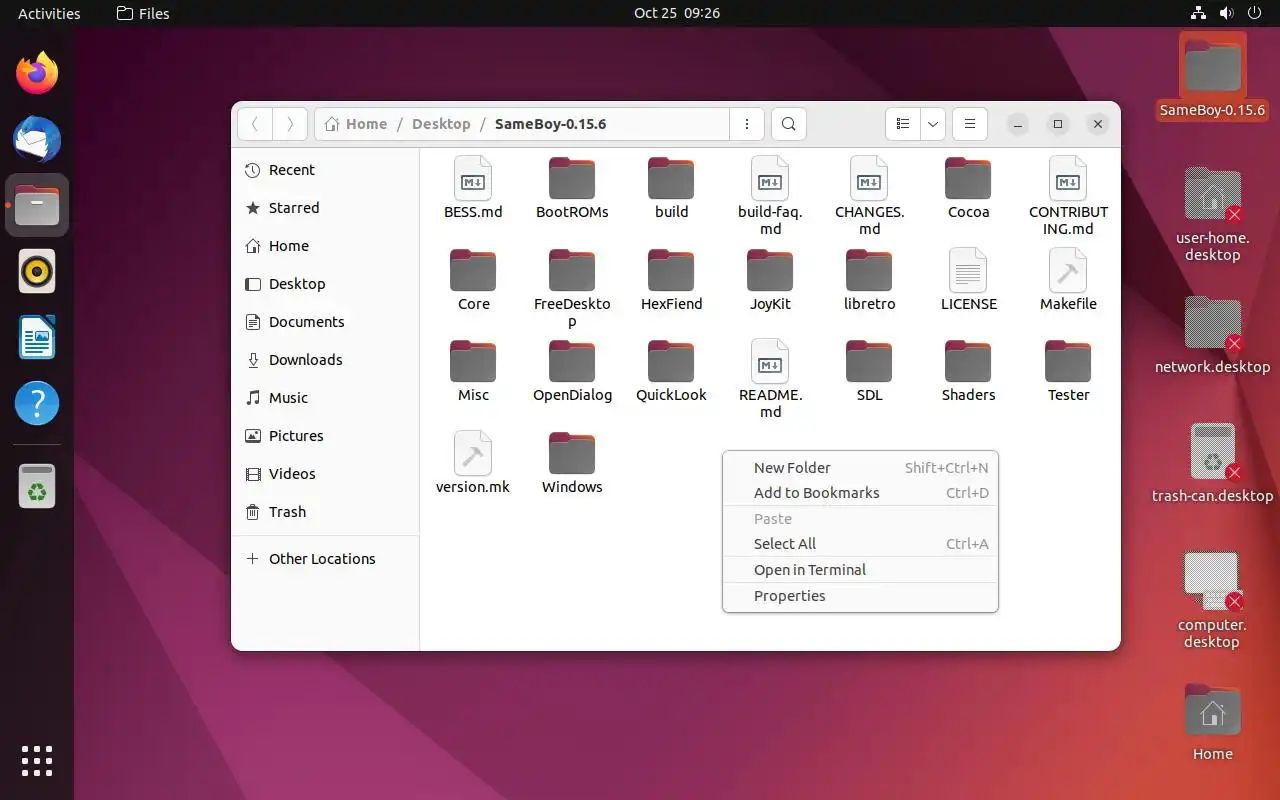Open Trash in the sidebar
This screenshot has width=1280, height=800.
point(326,512)
